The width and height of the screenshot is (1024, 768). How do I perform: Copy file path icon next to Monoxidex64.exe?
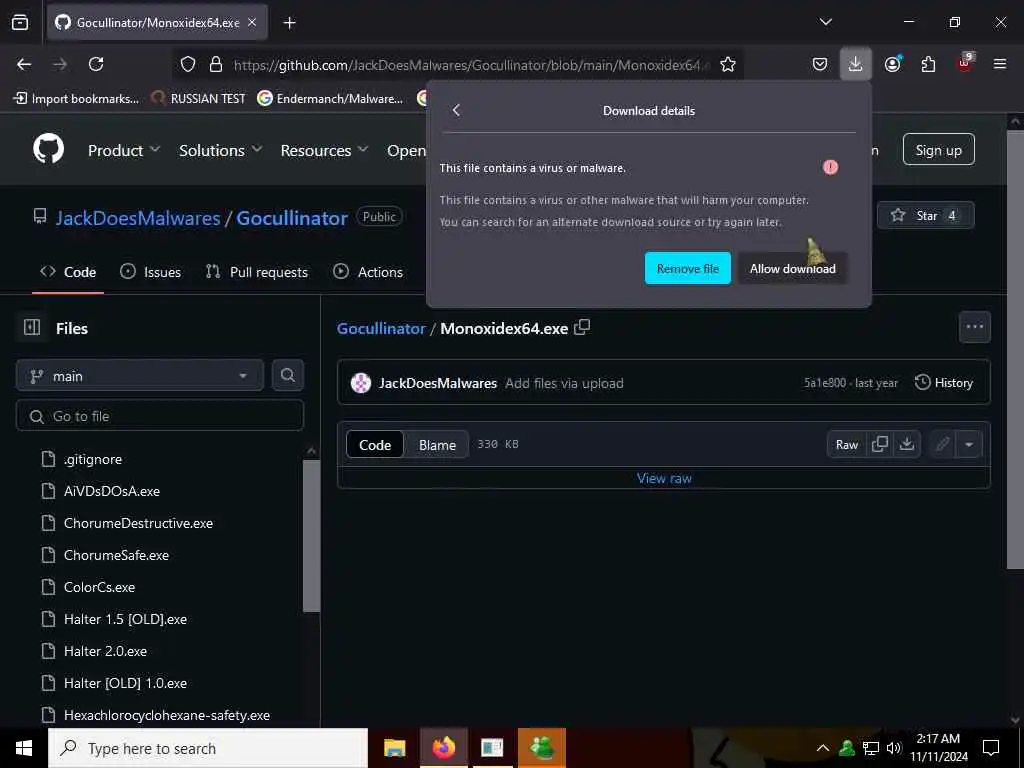tap(582, 327)
